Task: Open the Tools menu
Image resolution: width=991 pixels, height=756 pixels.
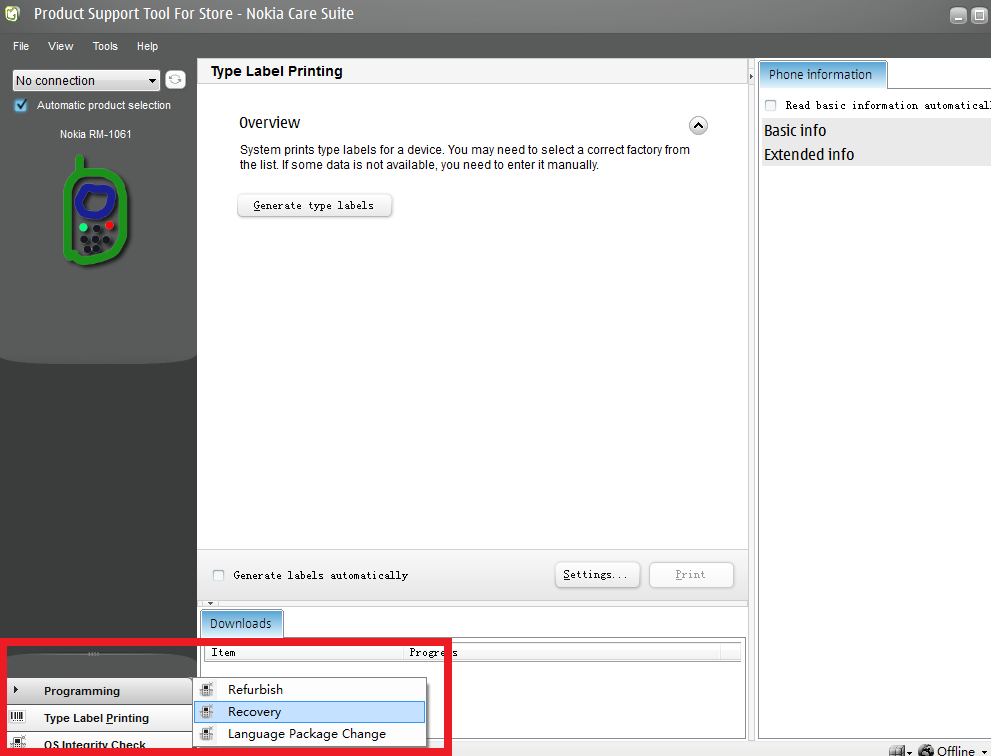Action: pyautogui.click(x=105, y=46)
